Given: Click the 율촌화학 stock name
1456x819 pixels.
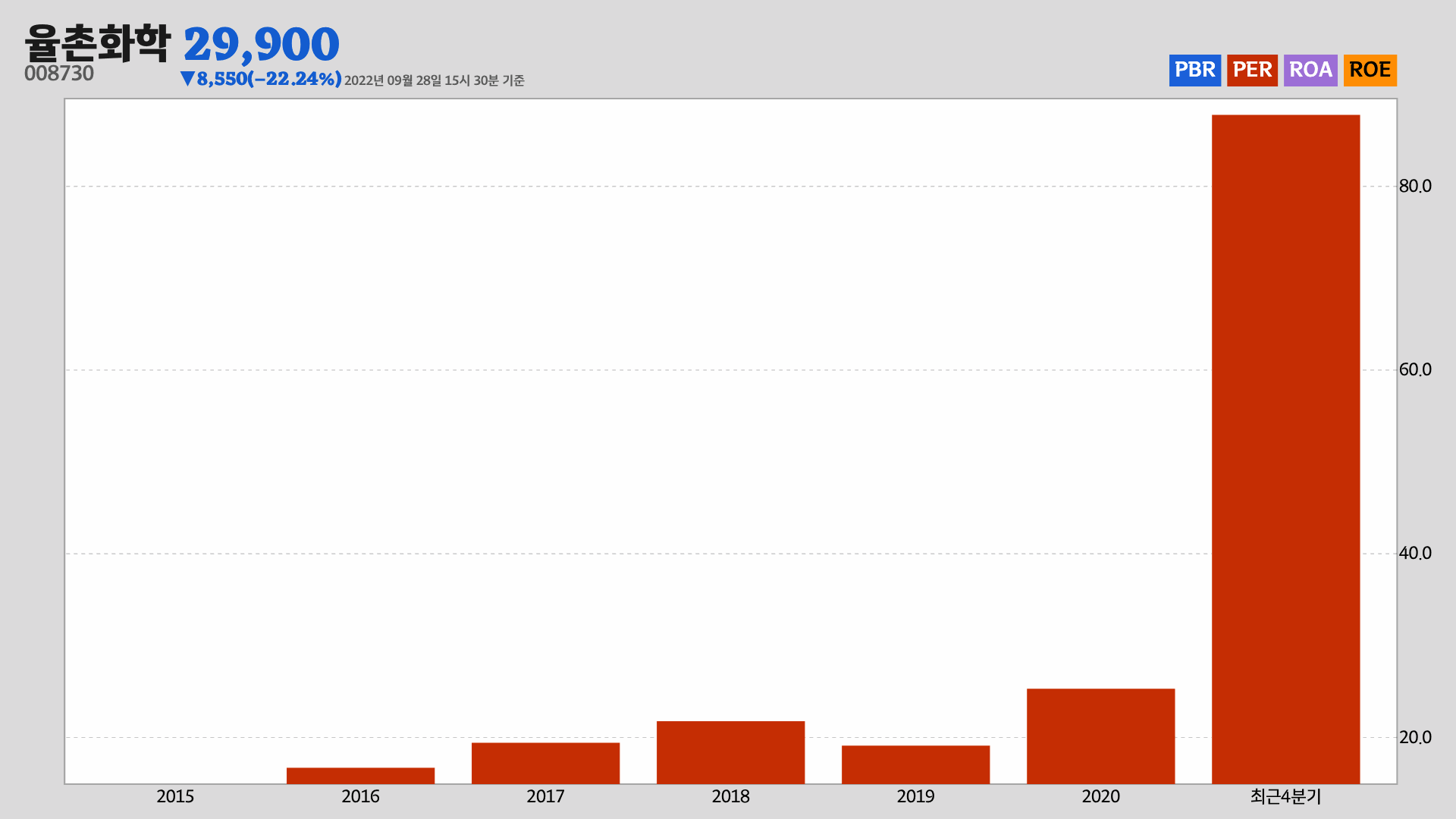Looking at the screenshot, I should [x=98, y=43].
